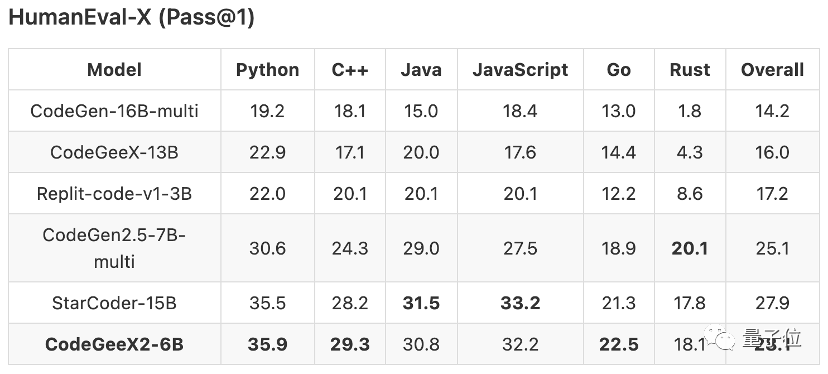
Task: Click the JavaScript column header
Action: coord(520,70)
